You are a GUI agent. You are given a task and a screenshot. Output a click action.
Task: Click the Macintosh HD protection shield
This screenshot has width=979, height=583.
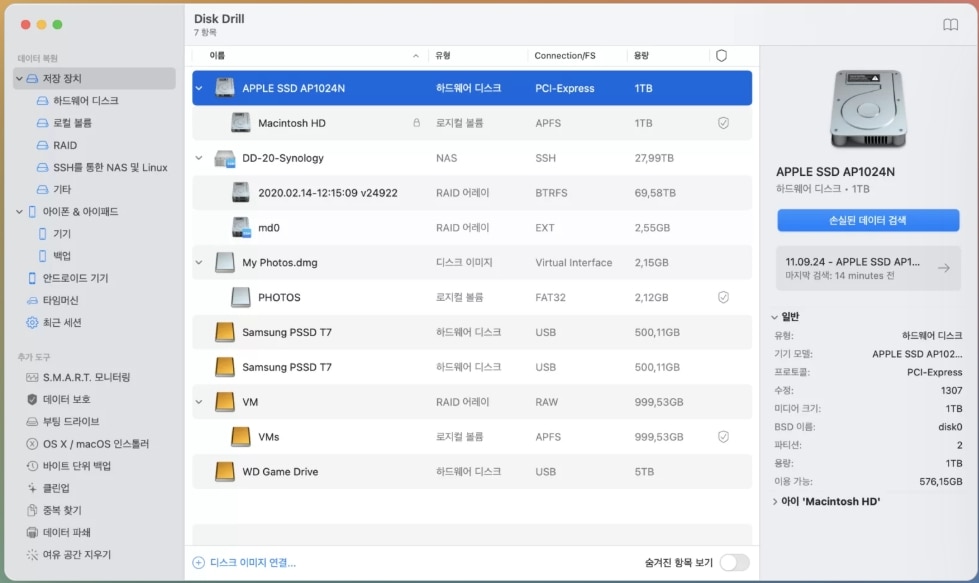click(x=723, y=123)
